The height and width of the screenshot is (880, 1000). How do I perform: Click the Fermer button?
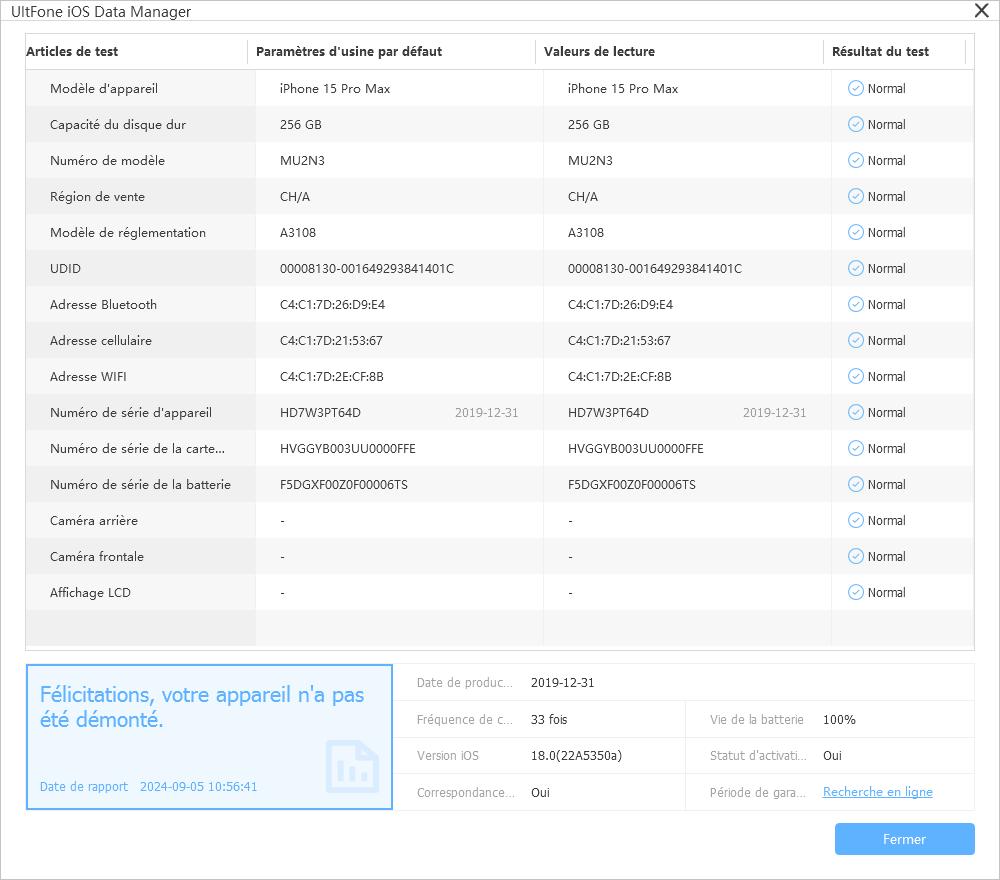pos(904,839)
